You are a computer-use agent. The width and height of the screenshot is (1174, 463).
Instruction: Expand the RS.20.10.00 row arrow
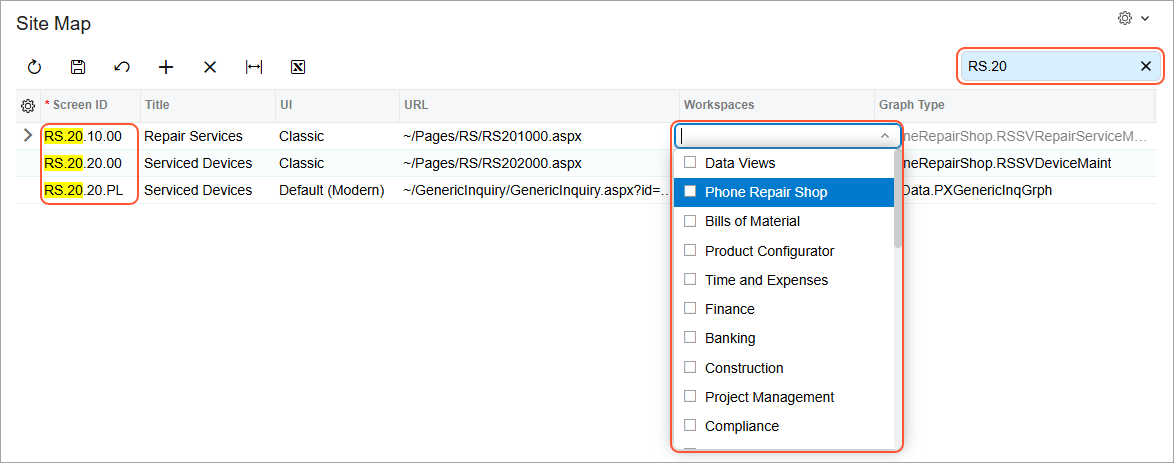(x=28, y=136)
